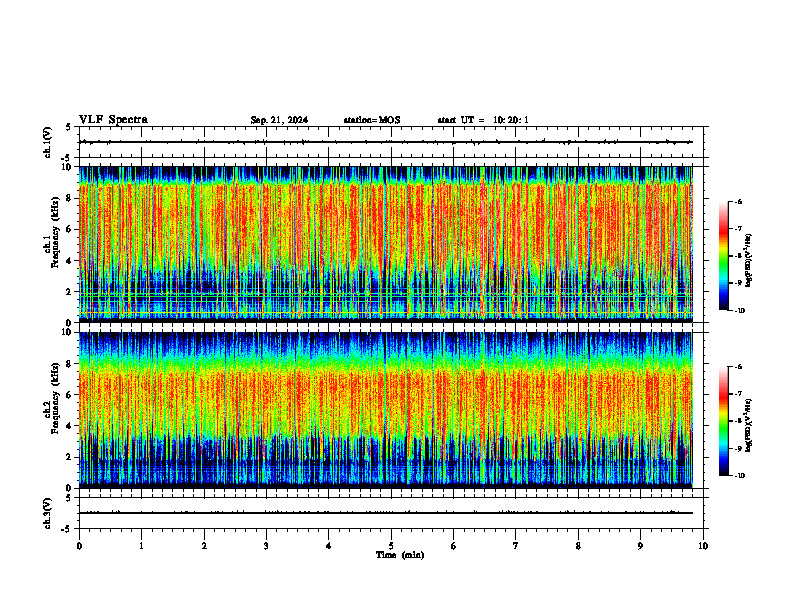Image resolution: width=792 pixels, height=612 pixels.
Task: Click inside the ch.1 spectrogram panel
Action: click(x=386, y=244)
